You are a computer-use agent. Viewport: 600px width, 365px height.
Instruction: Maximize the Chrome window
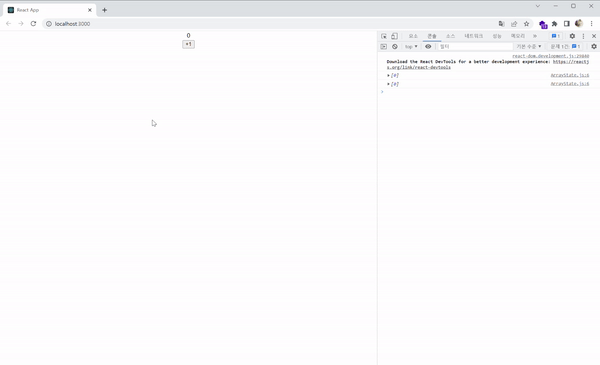573,6
